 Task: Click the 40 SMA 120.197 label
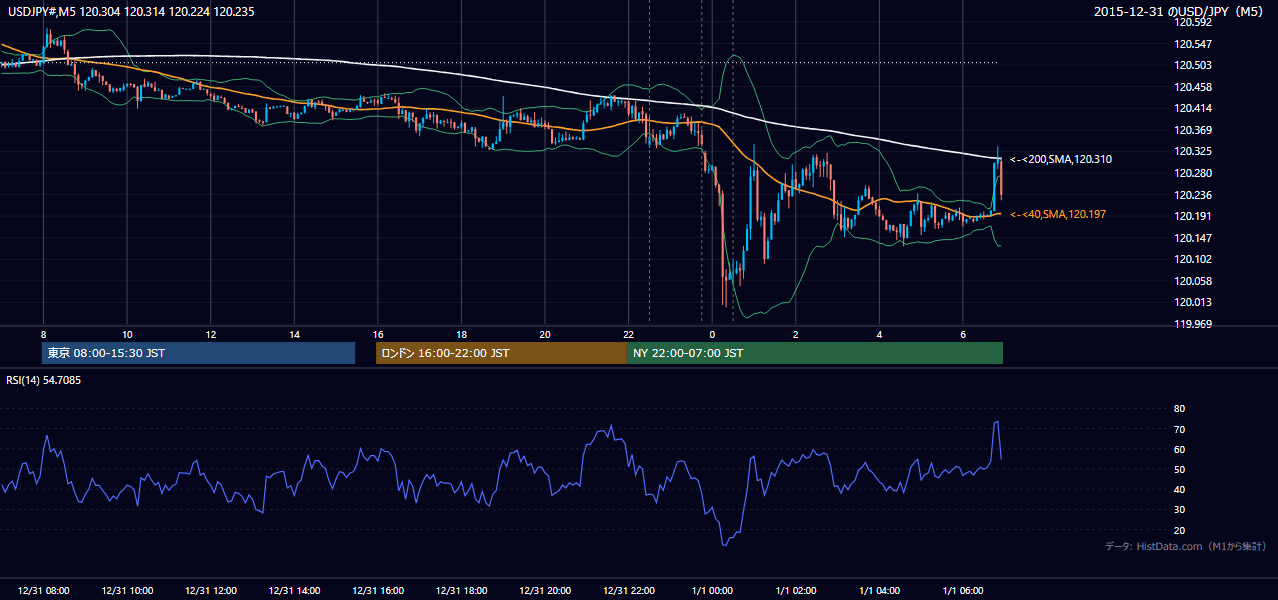(1058, 214)
